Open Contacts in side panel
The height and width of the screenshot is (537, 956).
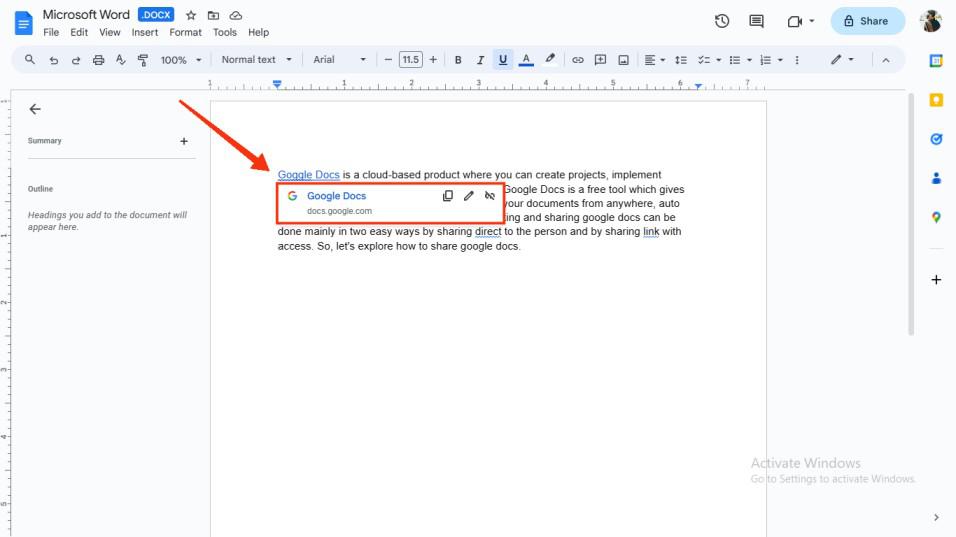tap(936, 178)
